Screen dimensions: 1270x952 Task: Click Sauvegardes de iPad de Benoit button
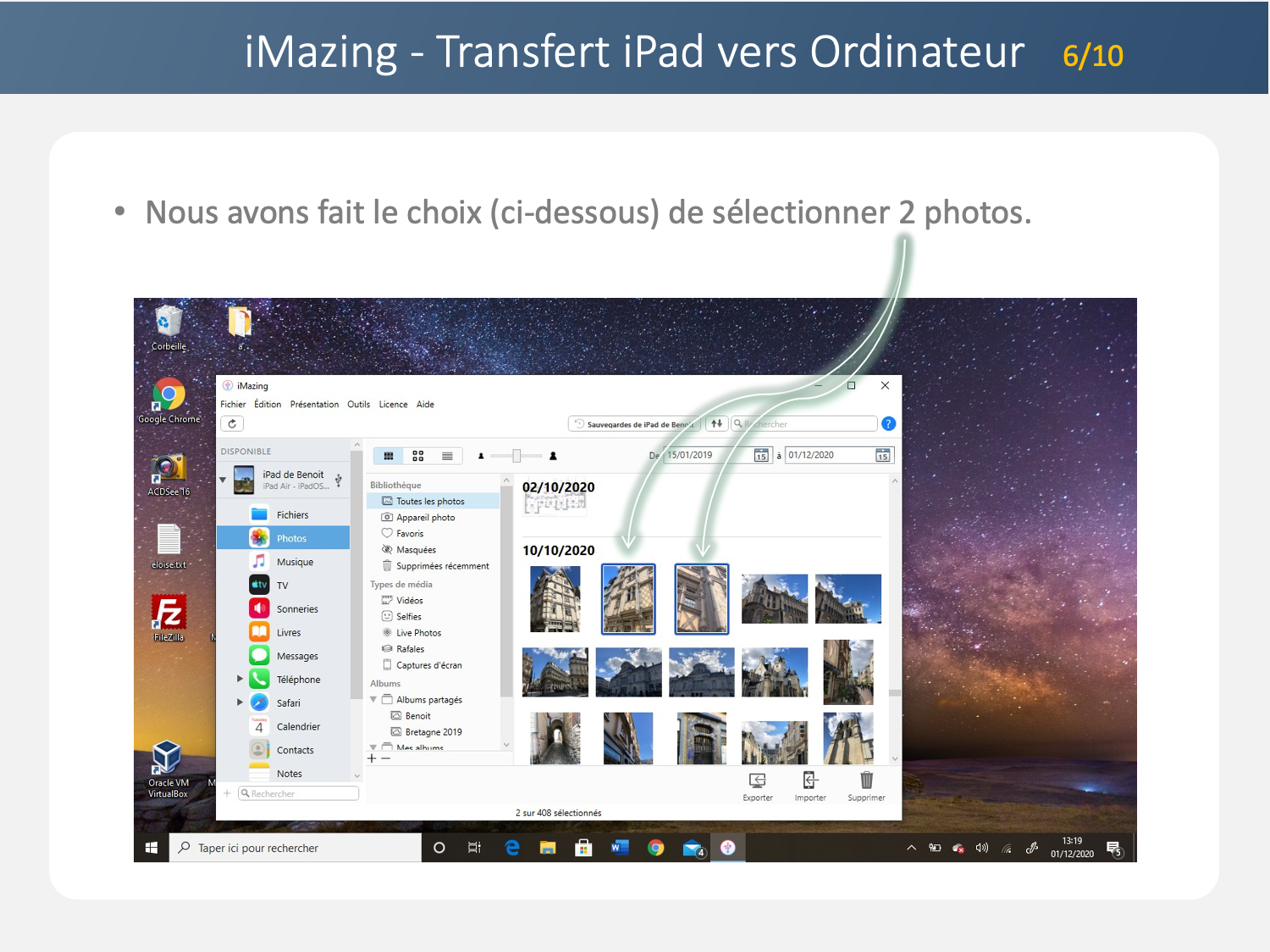coord(633,424)
